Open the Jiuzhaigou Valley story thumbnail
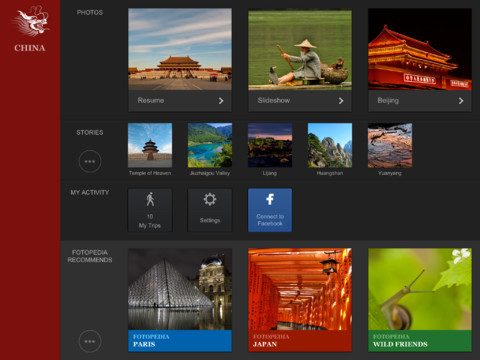Screen dimensions: 480x360 [x=210, y=145]
